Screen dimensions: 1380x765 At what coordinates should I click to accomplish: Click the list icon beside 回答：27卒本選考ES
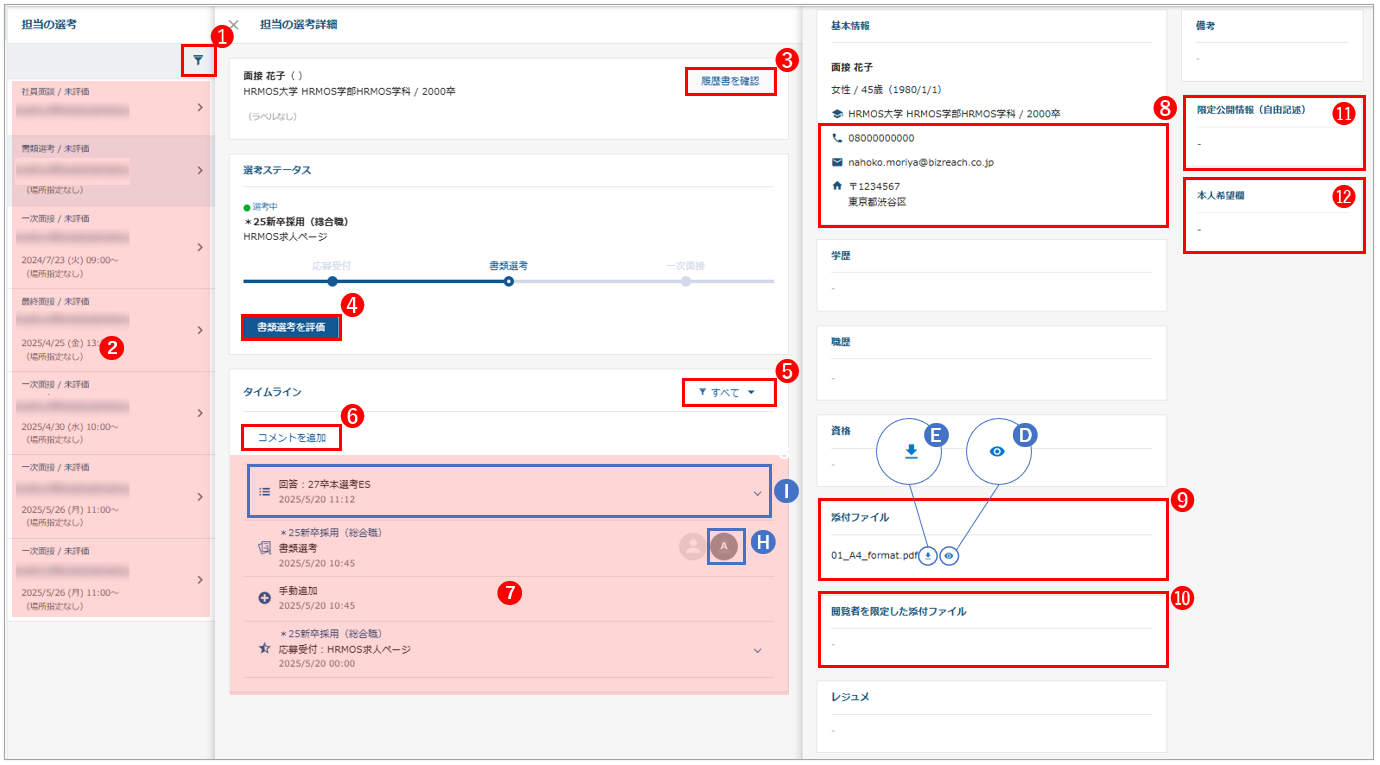(265, 491)
